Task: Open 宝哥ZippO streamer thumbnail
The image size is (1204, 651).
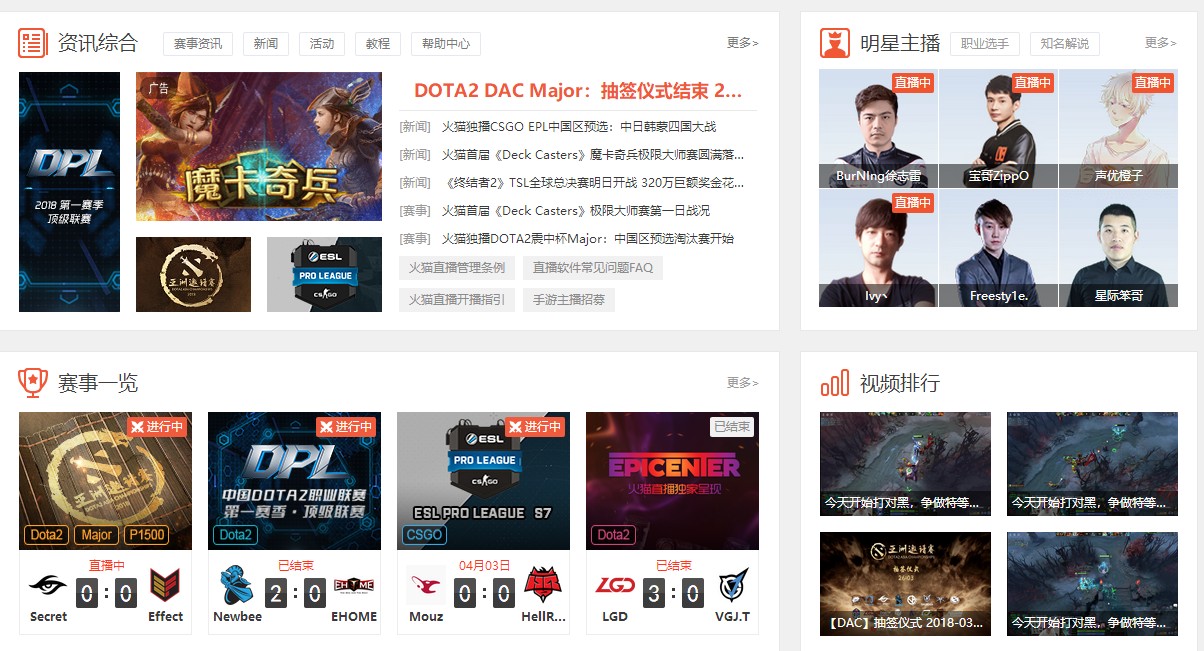Action: click(x=998, y=128)
